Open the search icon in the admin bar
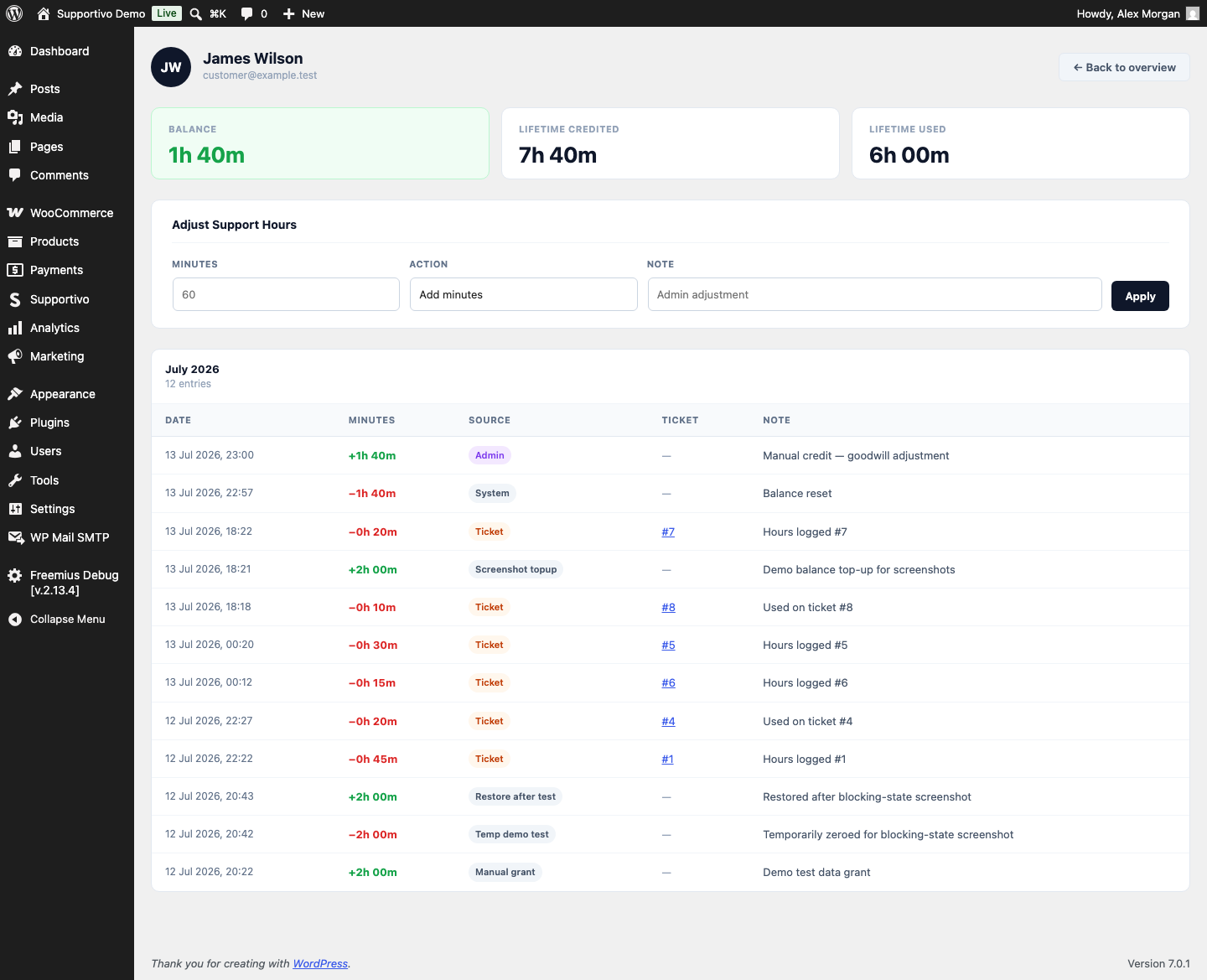The height and width of the screenshot is (980, 1207). coord(195,13)
